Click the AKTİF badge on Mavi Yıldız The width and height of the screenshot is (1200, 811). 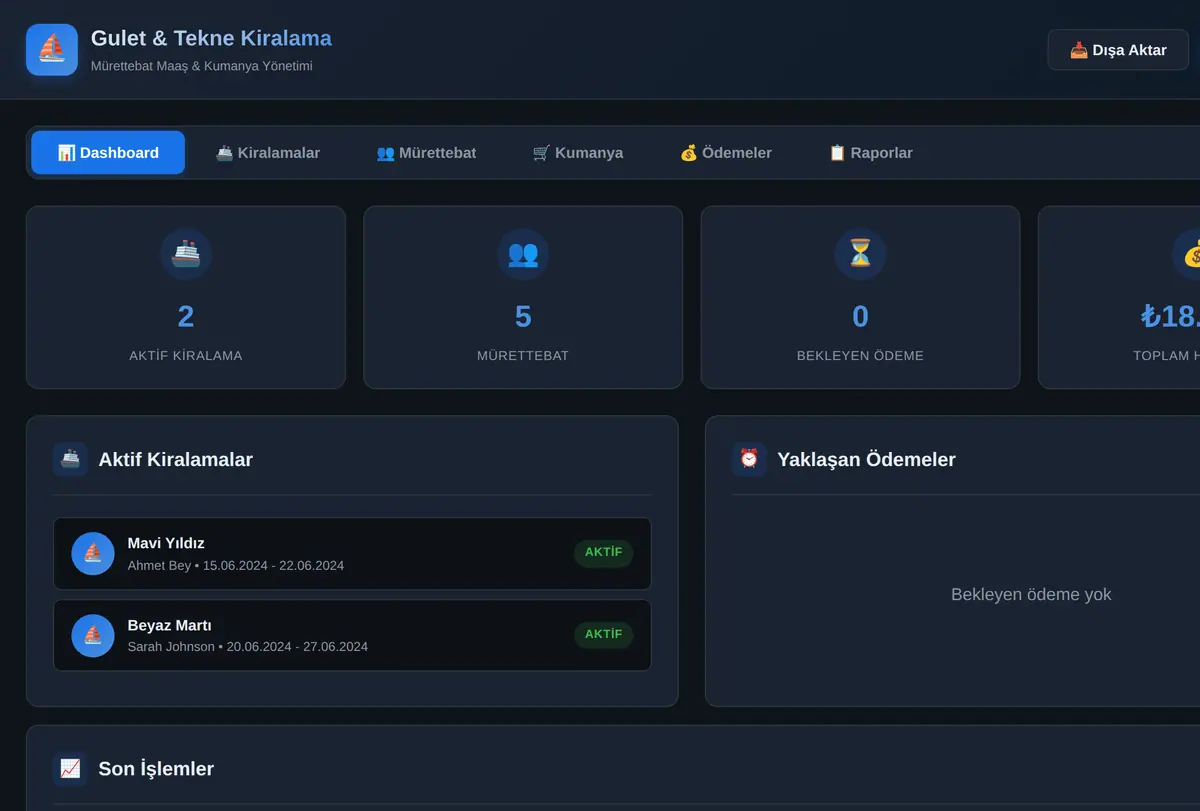(x=603, y=553)
